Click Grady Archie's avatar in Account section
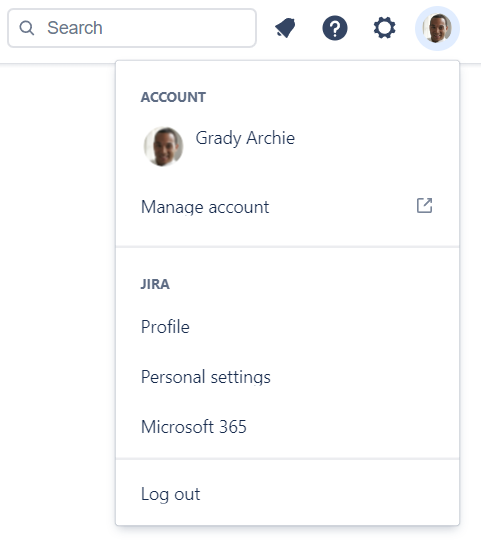The image size is (481, 551). point(163,147)
